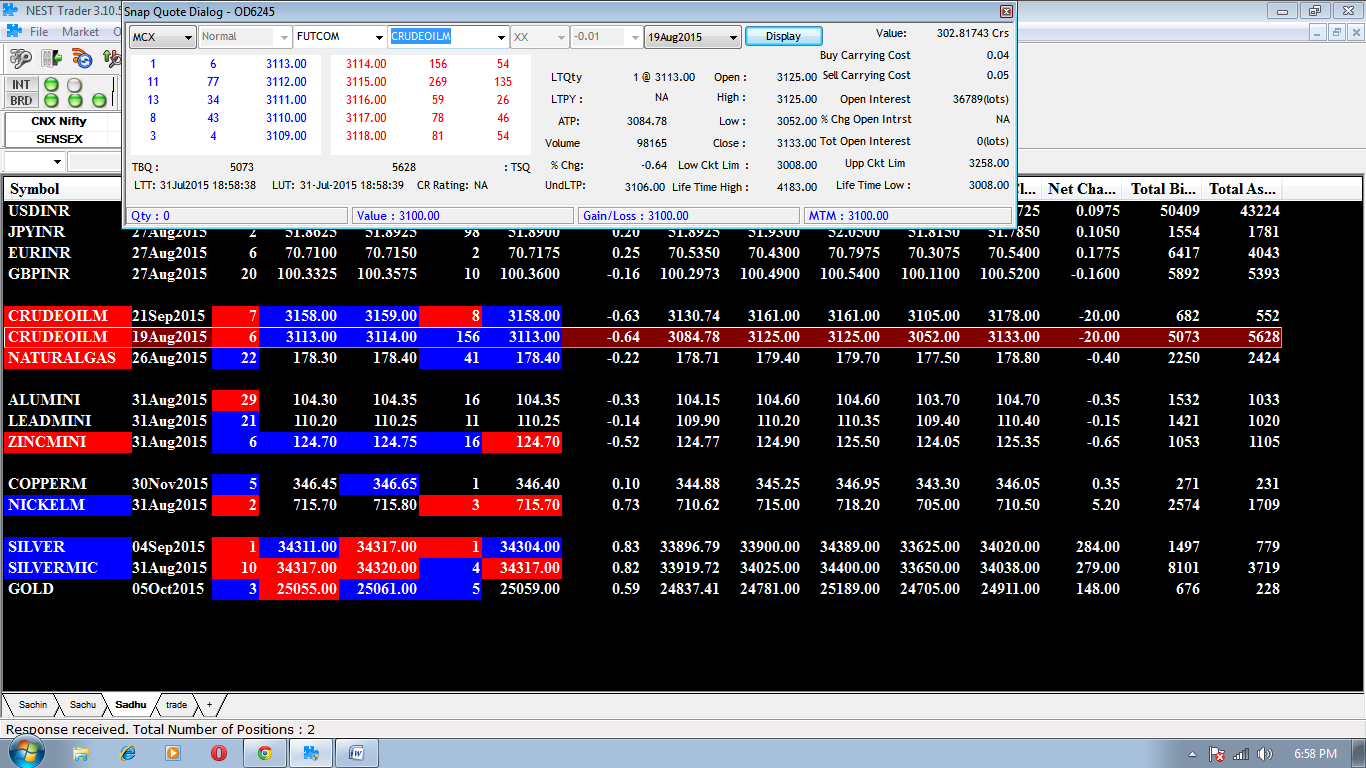1366x768 pixels.
Task: Switch to the Sachin watchlist tab
Action: (x=32, y=705)
